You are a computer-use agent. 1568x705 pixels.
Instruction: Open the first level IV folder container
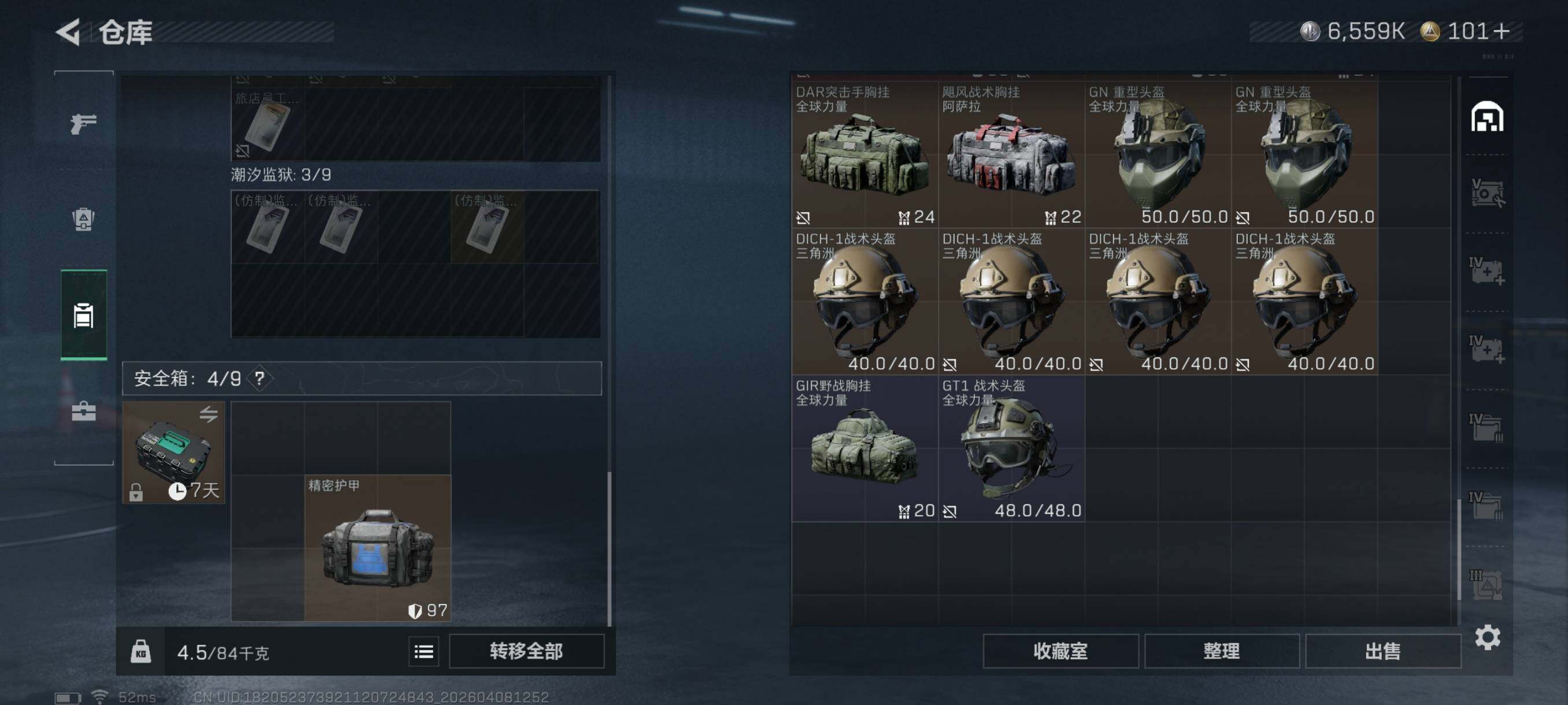tap(1486, 427)
